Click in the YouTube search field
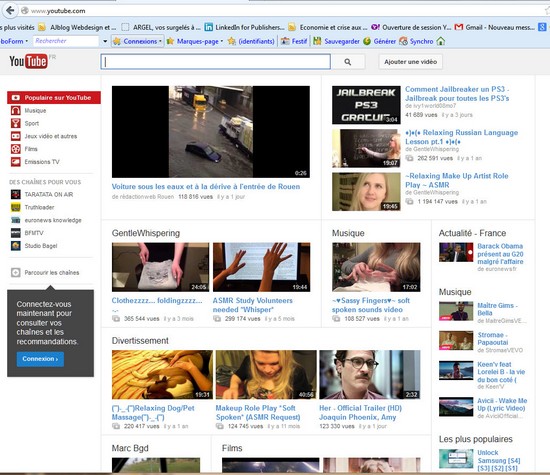 [x=216, y=62]
